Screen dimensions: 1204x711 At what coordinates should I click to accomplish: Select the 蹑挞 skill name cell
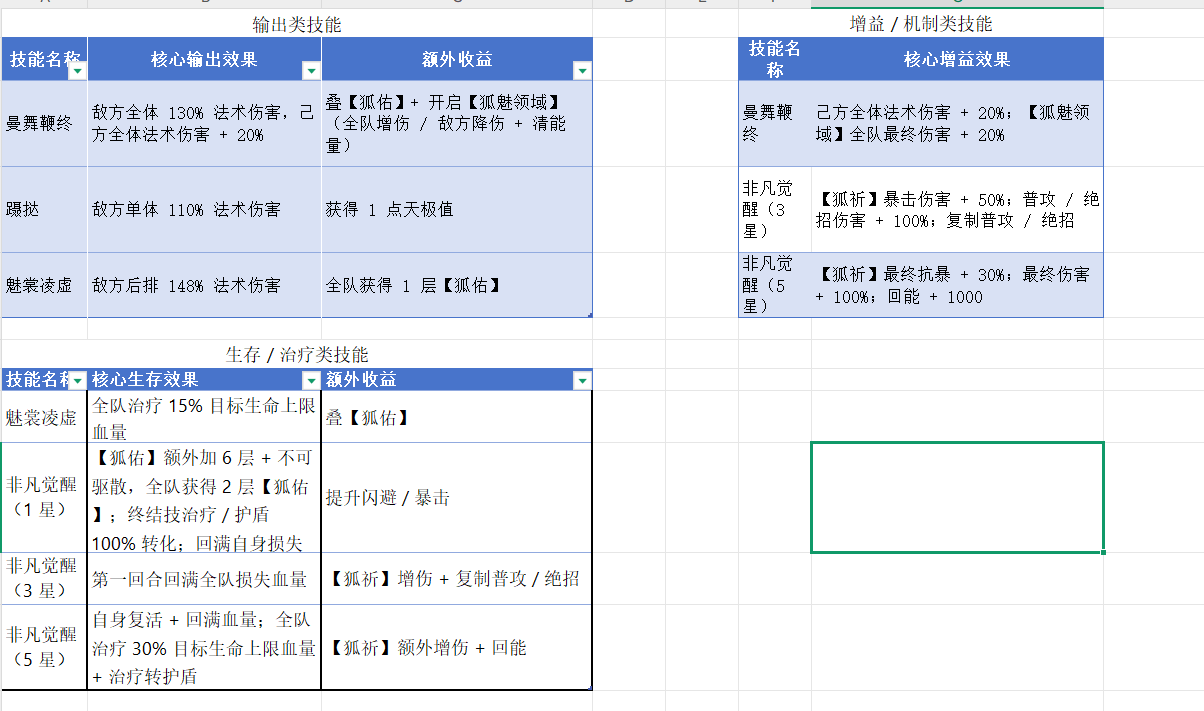coord(45,210)
